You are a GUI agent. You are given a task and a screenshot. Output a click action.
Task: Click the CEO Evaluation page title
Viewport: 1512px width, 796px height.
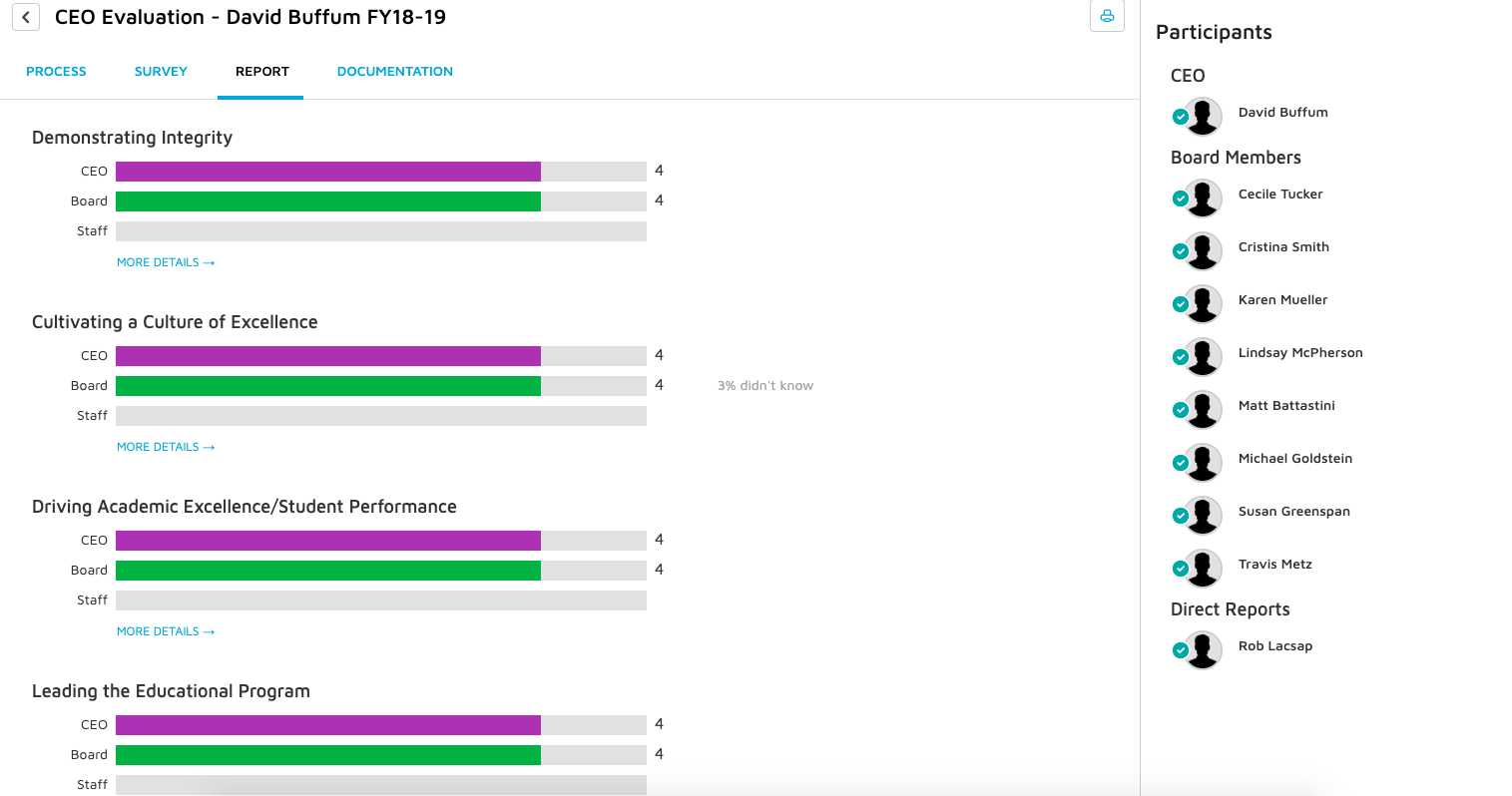251,17
